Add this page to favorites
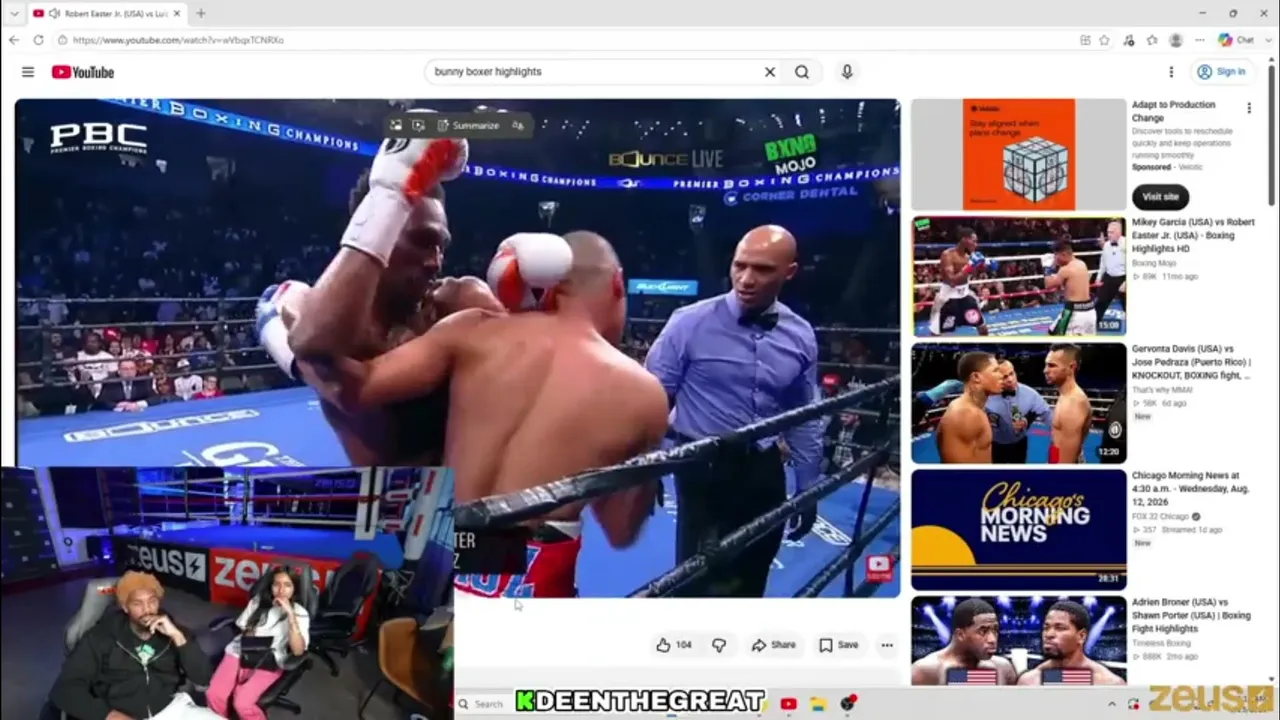Viewport: 1280px width, 720px height. (x=1105, y=40)
